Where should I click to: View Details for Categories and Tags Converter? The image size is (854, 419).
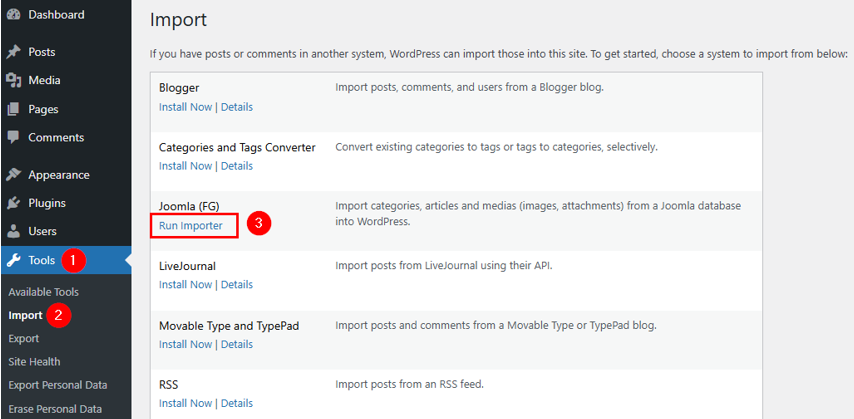[x=237, y=166]
